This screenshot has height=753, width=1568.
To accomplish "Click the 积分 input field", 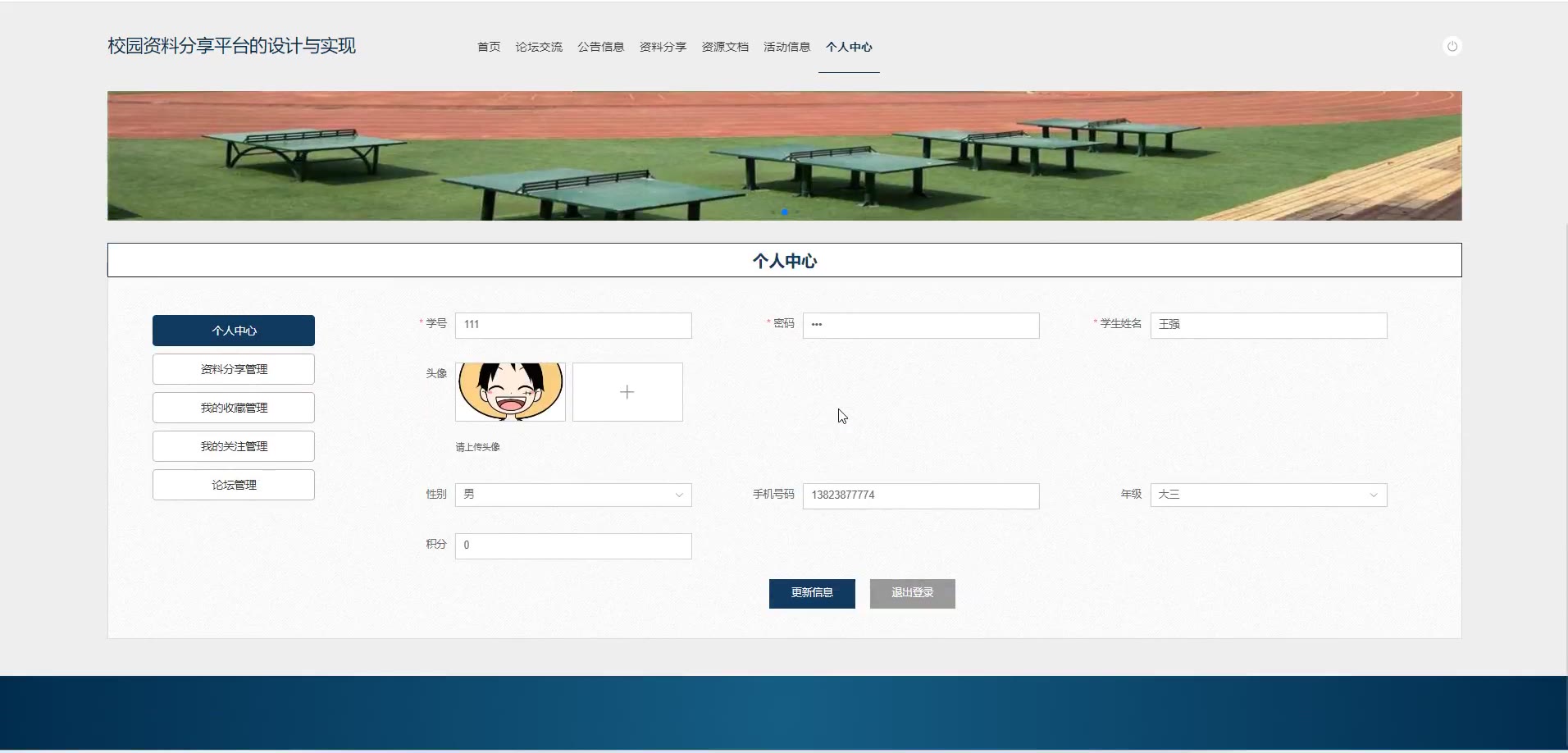I will [x=573, y=545].
